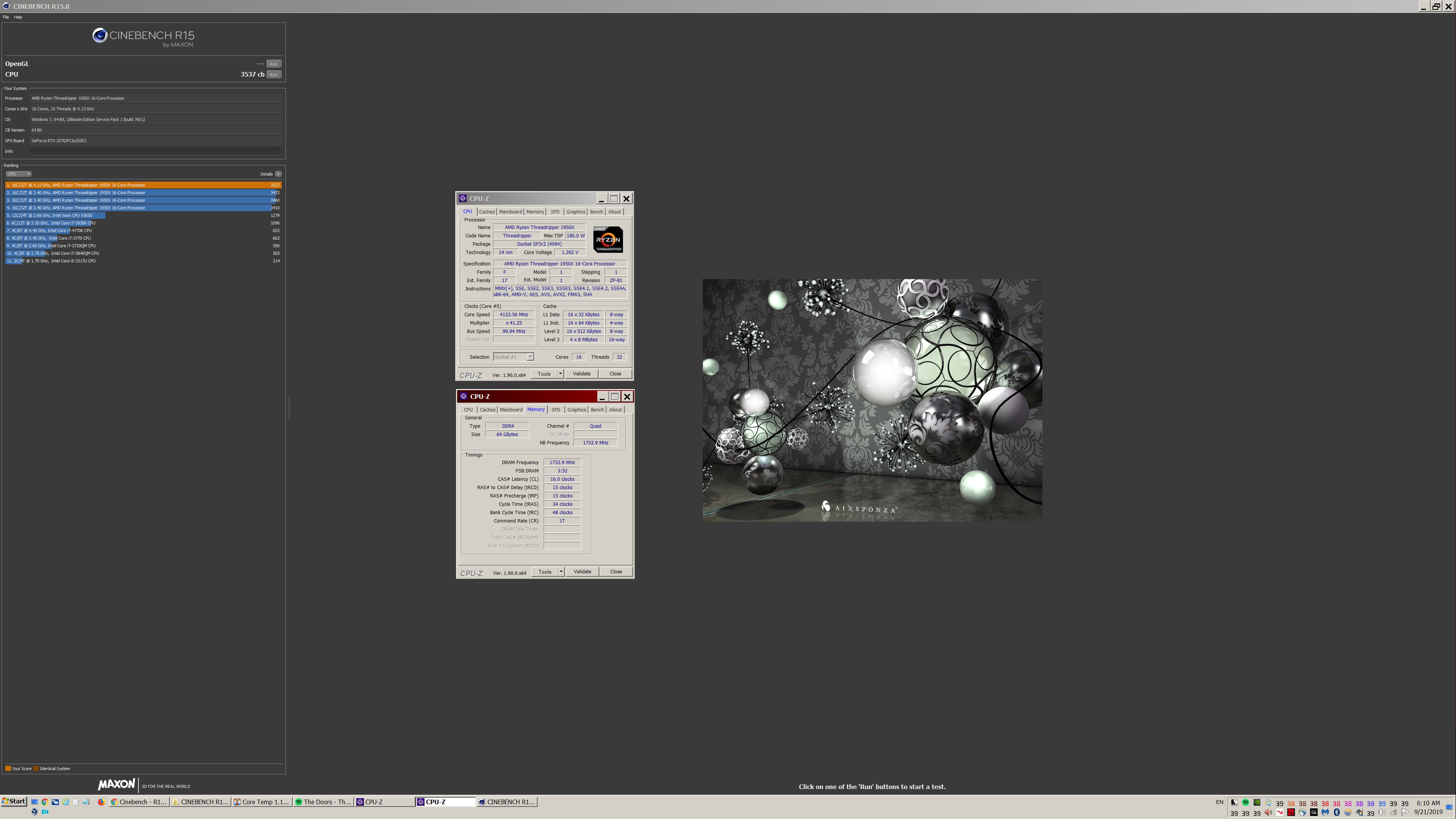Click the orange Your Score legend swatch
The width and height of the screenshot is (1456, 819).
coord(8,769)
